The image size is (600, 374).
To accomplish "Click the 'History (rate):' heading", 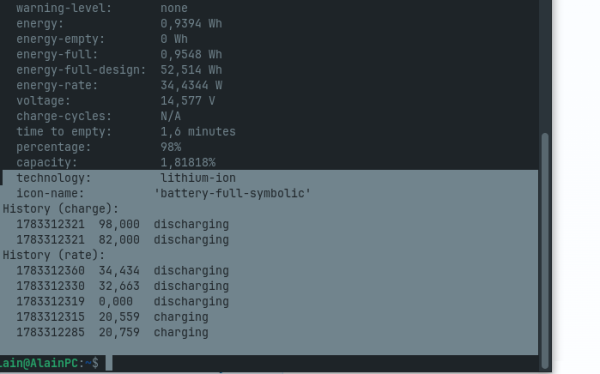I will 54,255.
